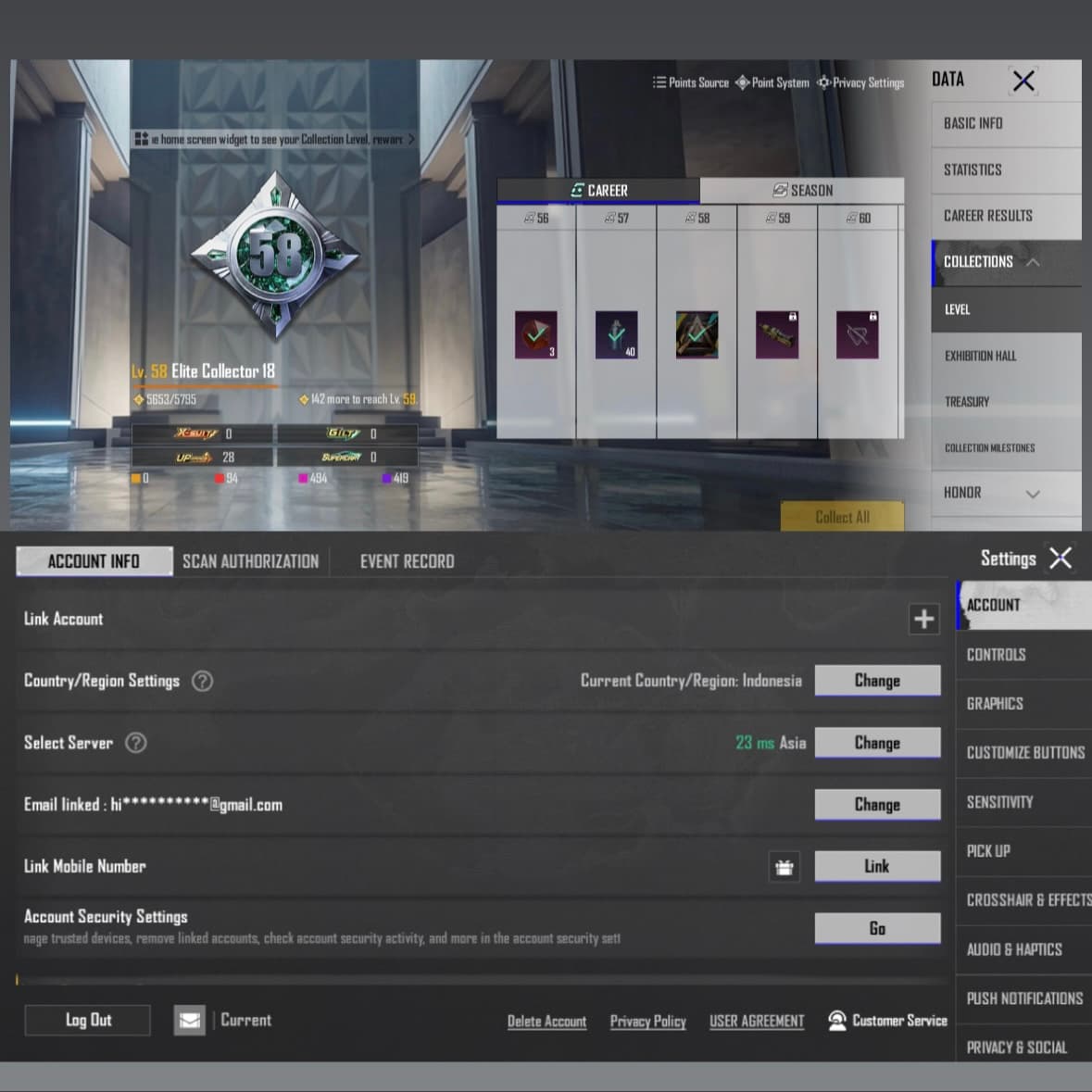
Task: Click the Collect All button
Action: (x=843, y=517)
